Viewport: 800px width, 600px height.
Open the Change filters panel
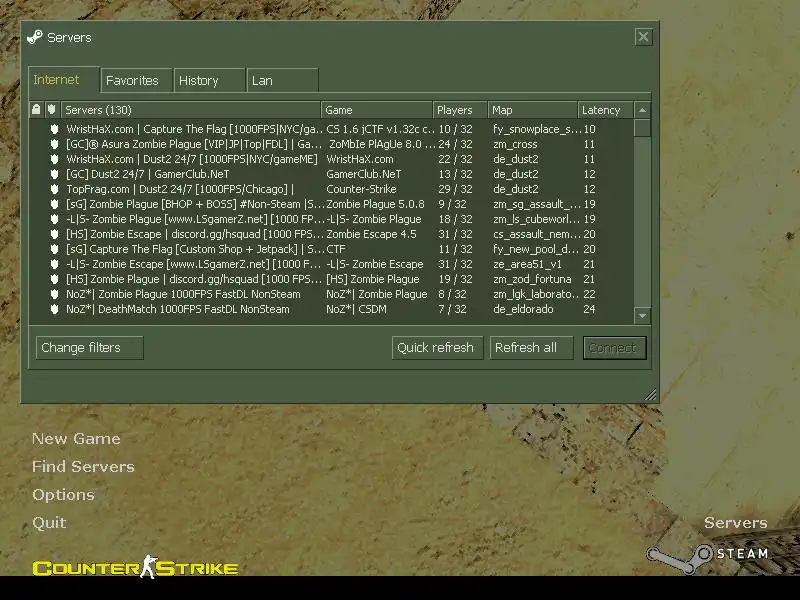(89, 347)
